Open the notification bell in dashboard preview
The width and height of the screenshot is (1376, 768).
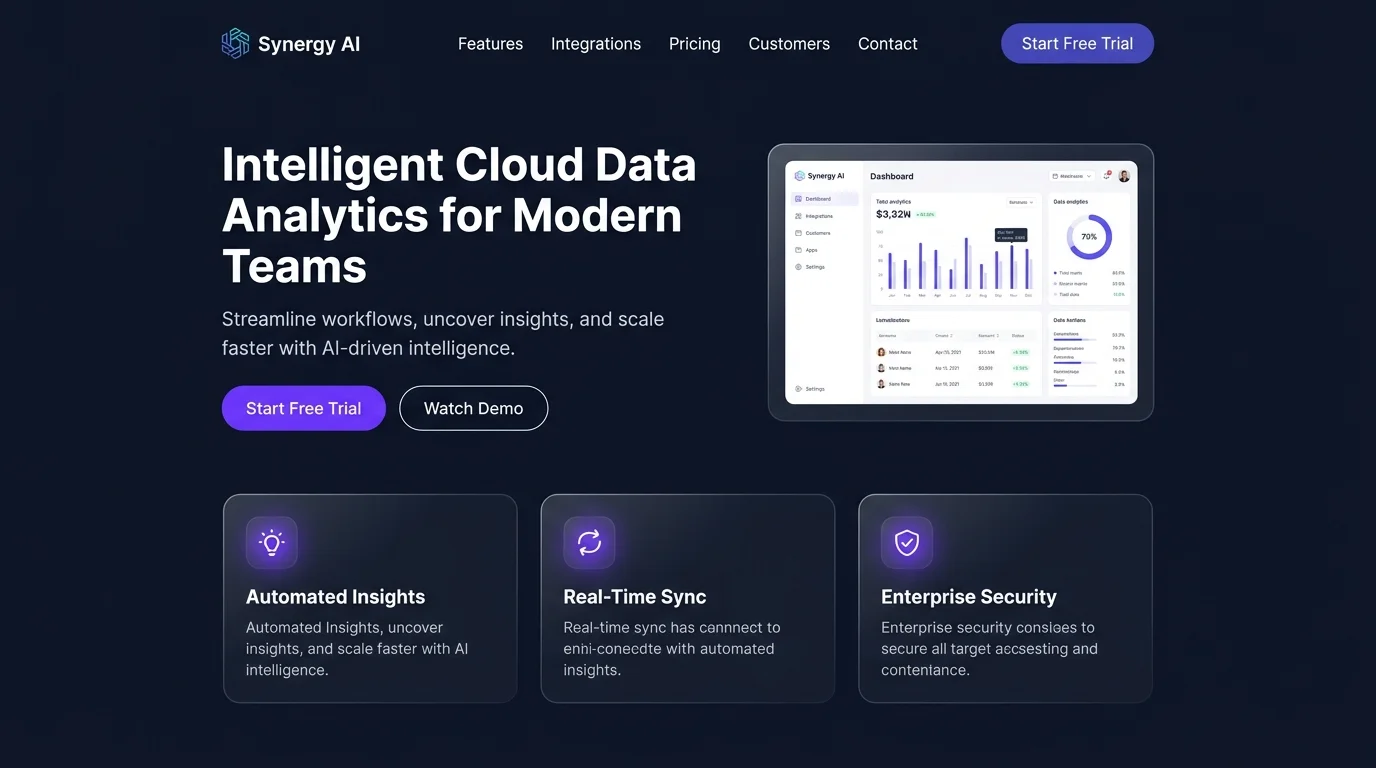tap(1107, 176)
